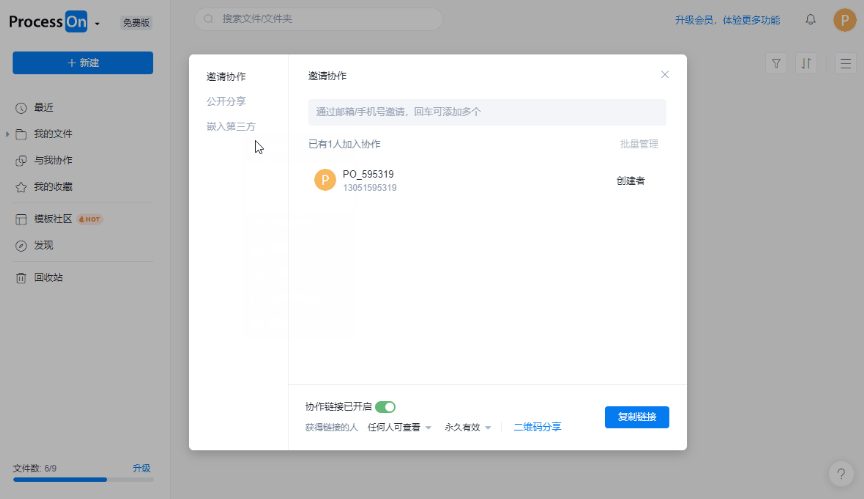The width and height of the screenshot is (864, 499).
Task: Open the user avatar menu
Action: pos(844,20)
